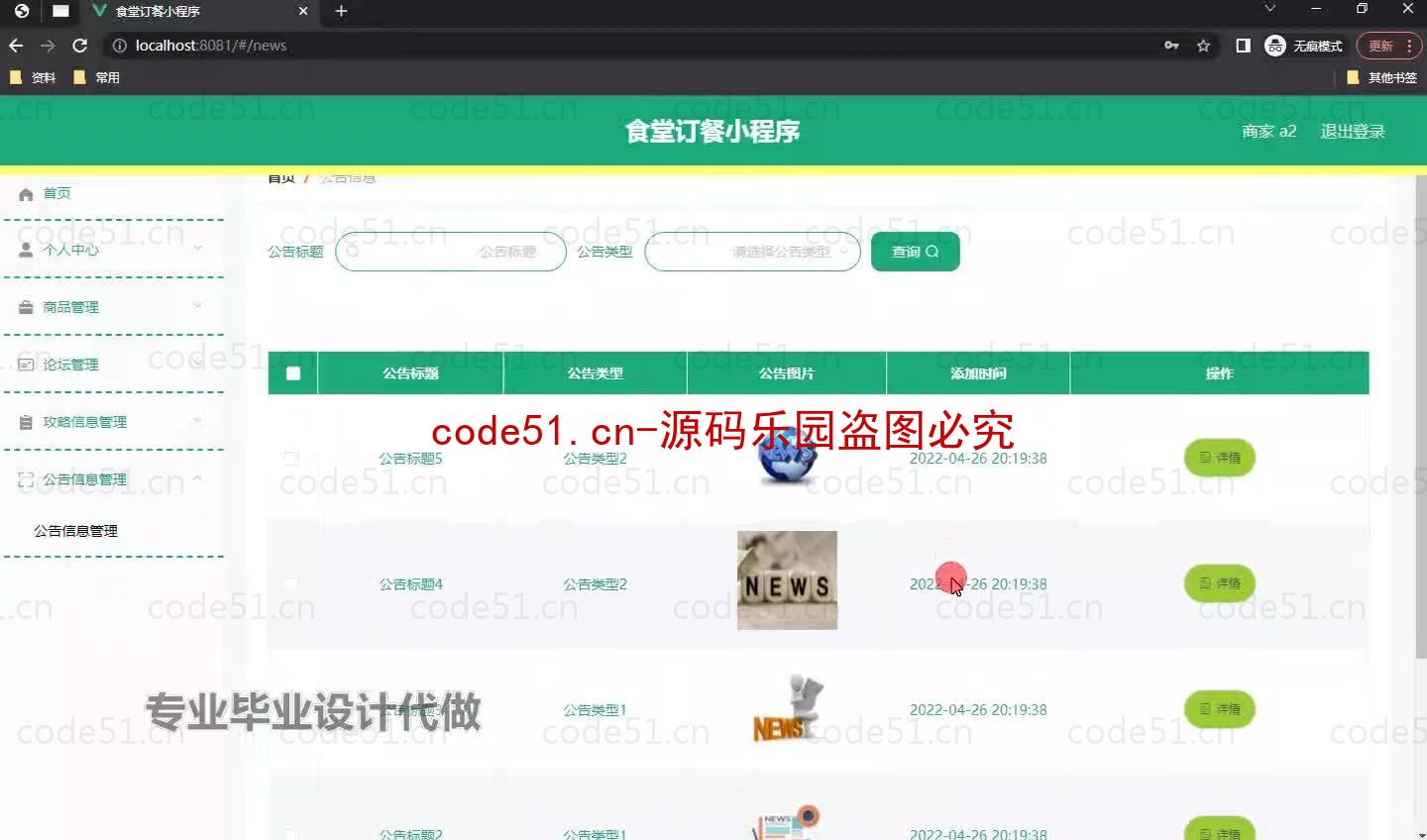Click 退出登录 to log out
This screenshot has width=1427, height=840.
(x=1353, y=131)
